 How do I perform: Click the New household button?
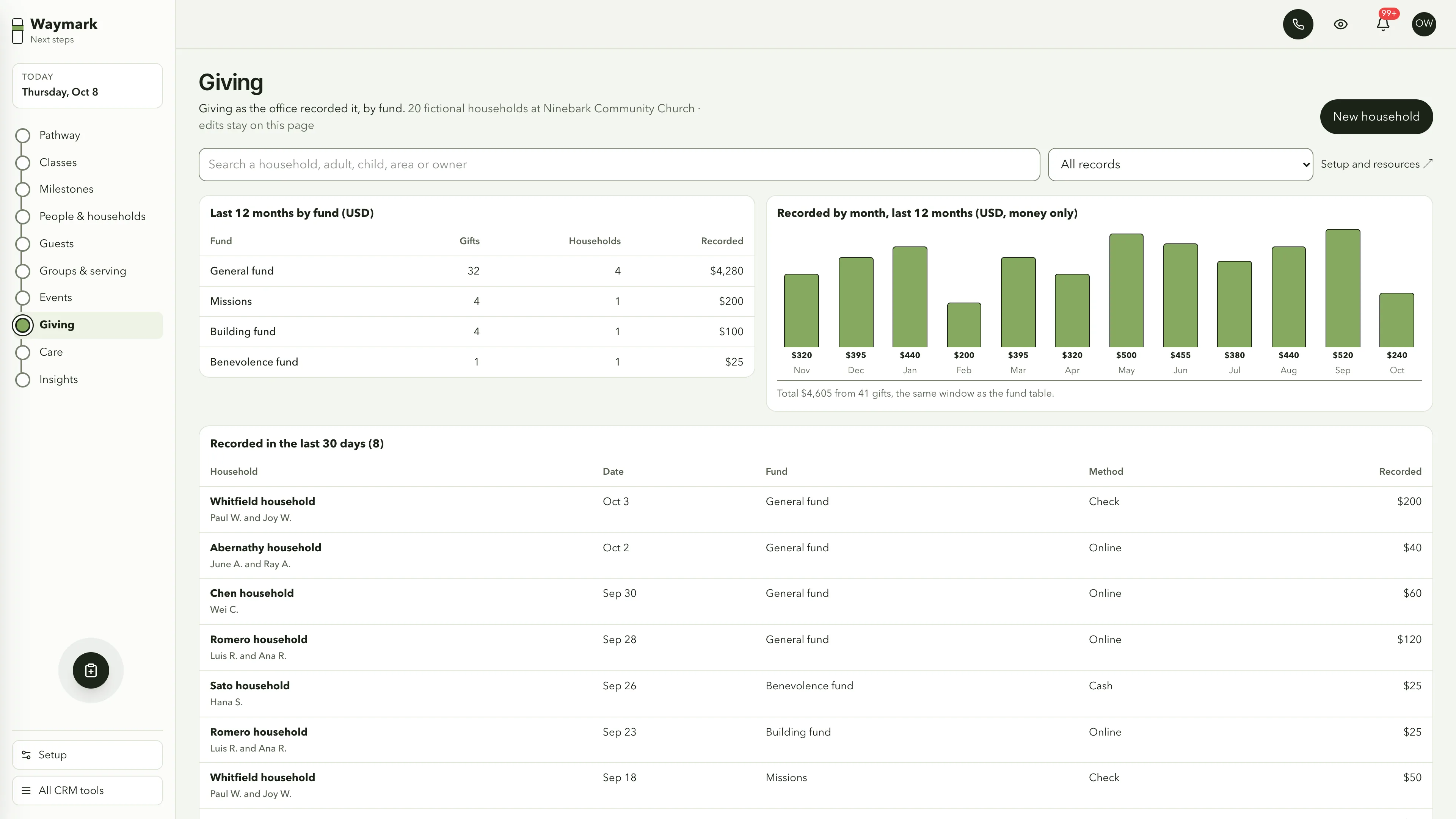(1376, 116)
